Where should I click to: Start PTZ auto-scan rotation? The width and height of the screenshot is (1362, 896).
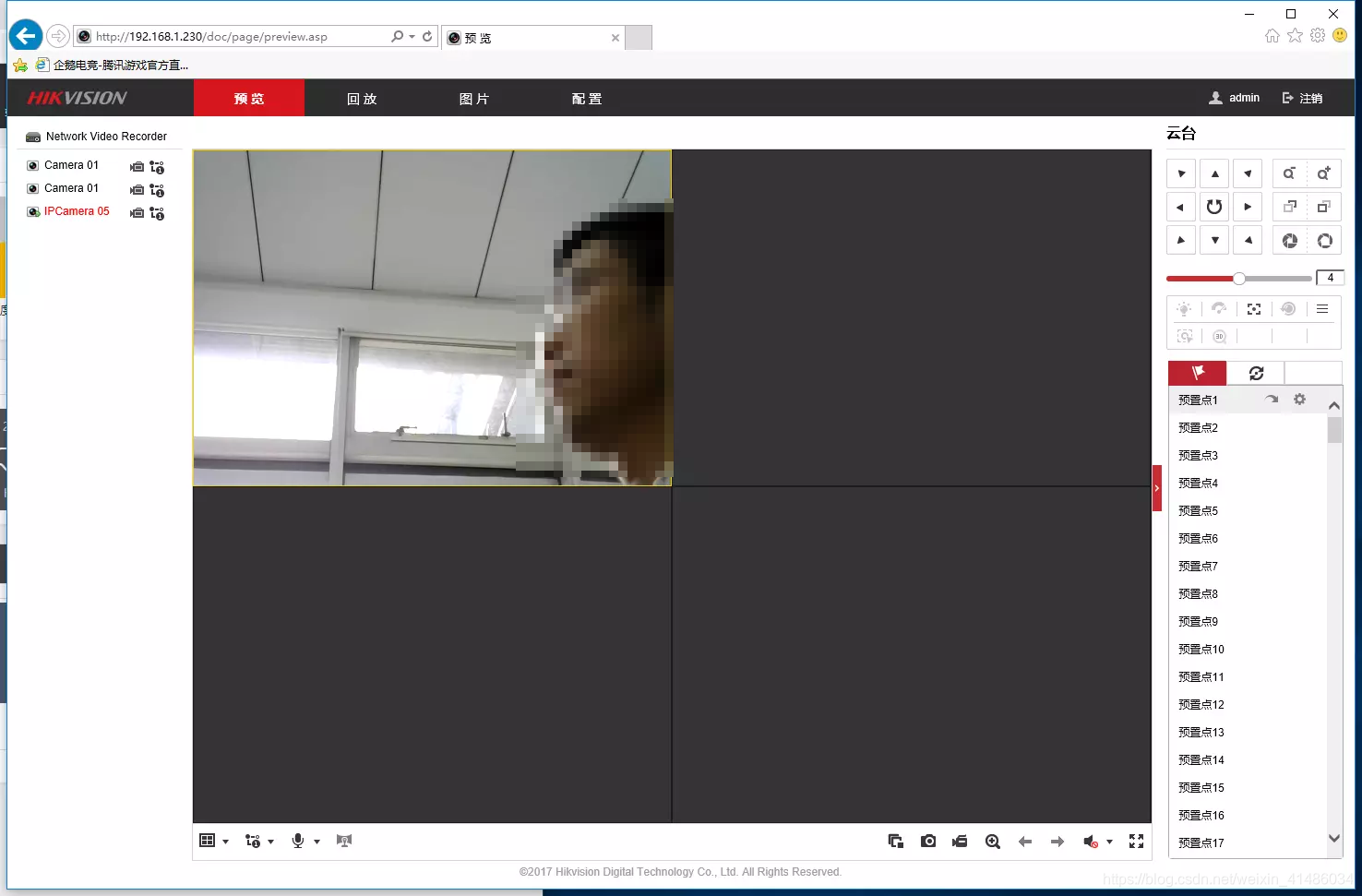coord(1214,207)
